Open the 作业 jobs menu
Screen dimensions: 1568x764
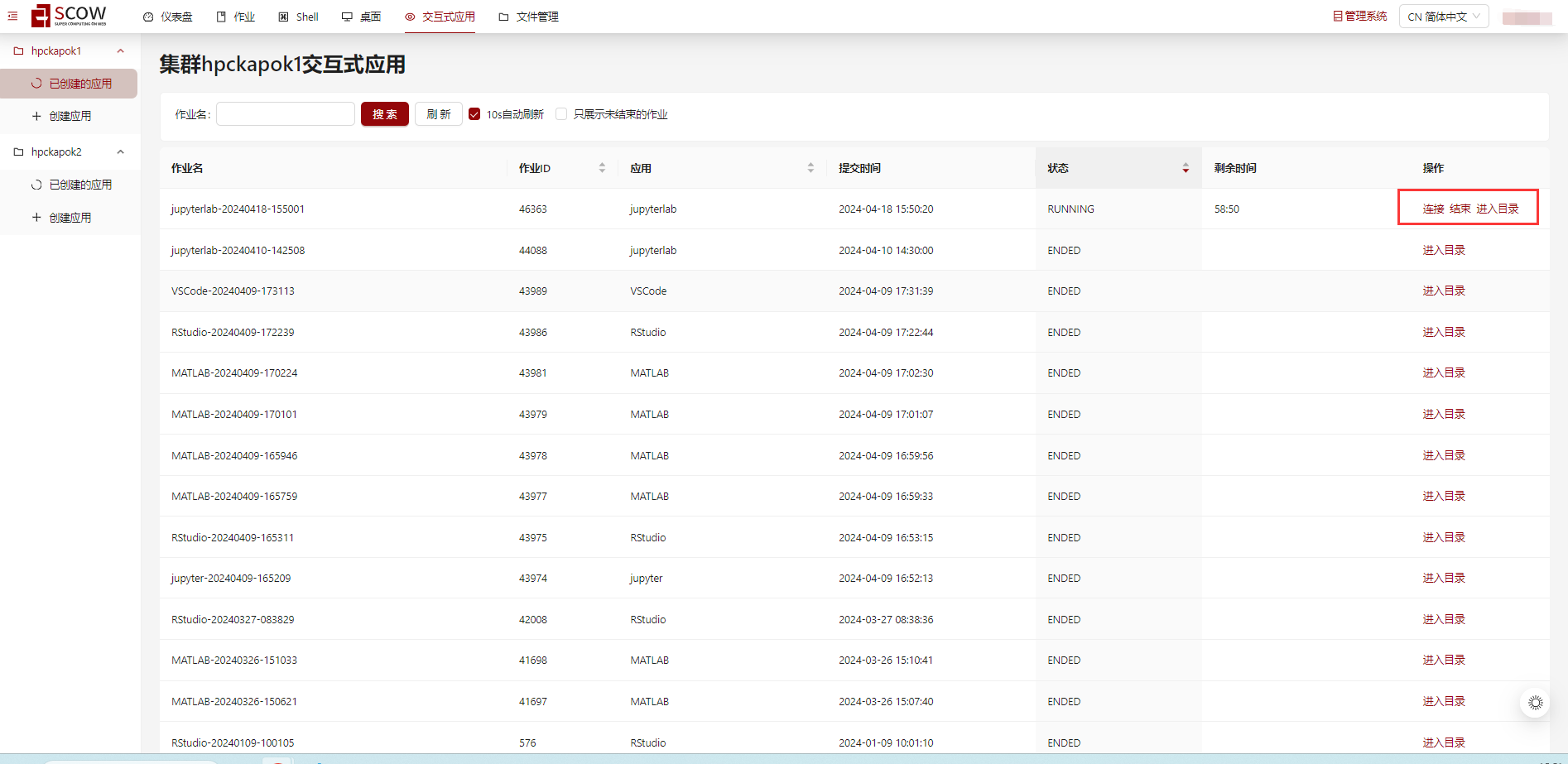(x=236, y=17)
